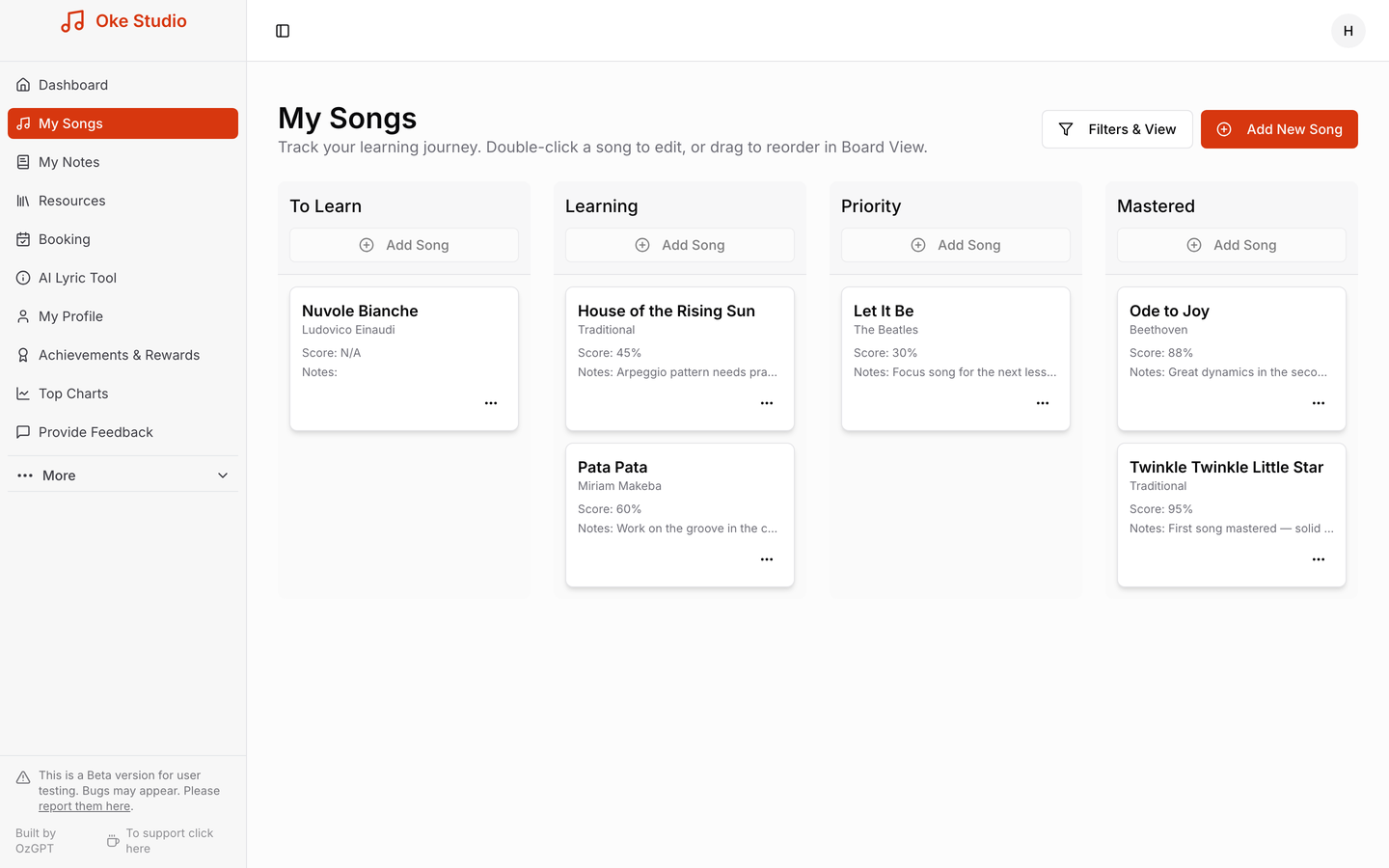Click the plus icon in Add New Song
Viewport: 1389px width, 868px height.
[1224, 129]
